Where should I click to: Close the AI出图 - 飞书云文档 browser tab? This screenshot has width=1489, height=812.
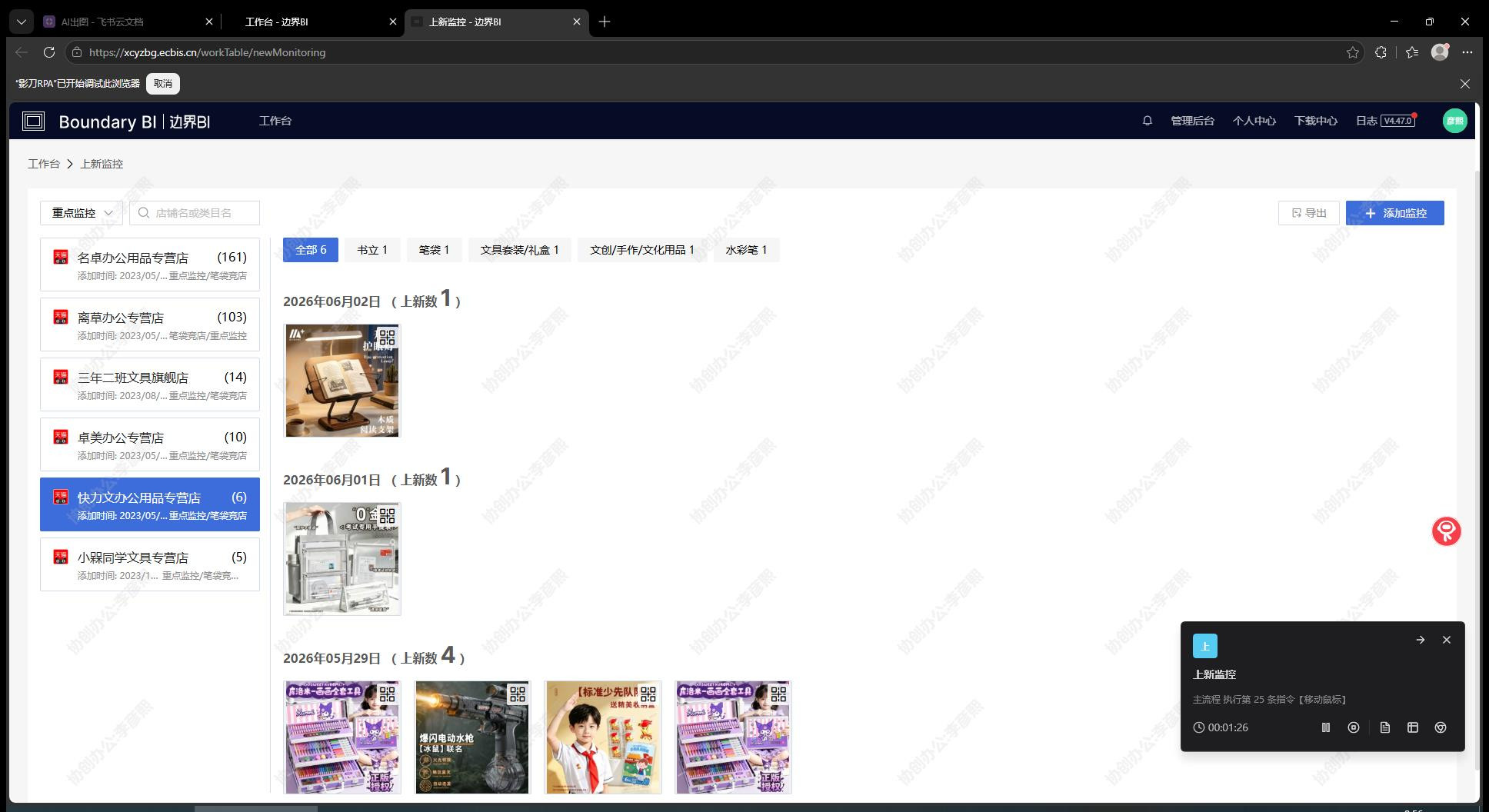coord(209,22)
